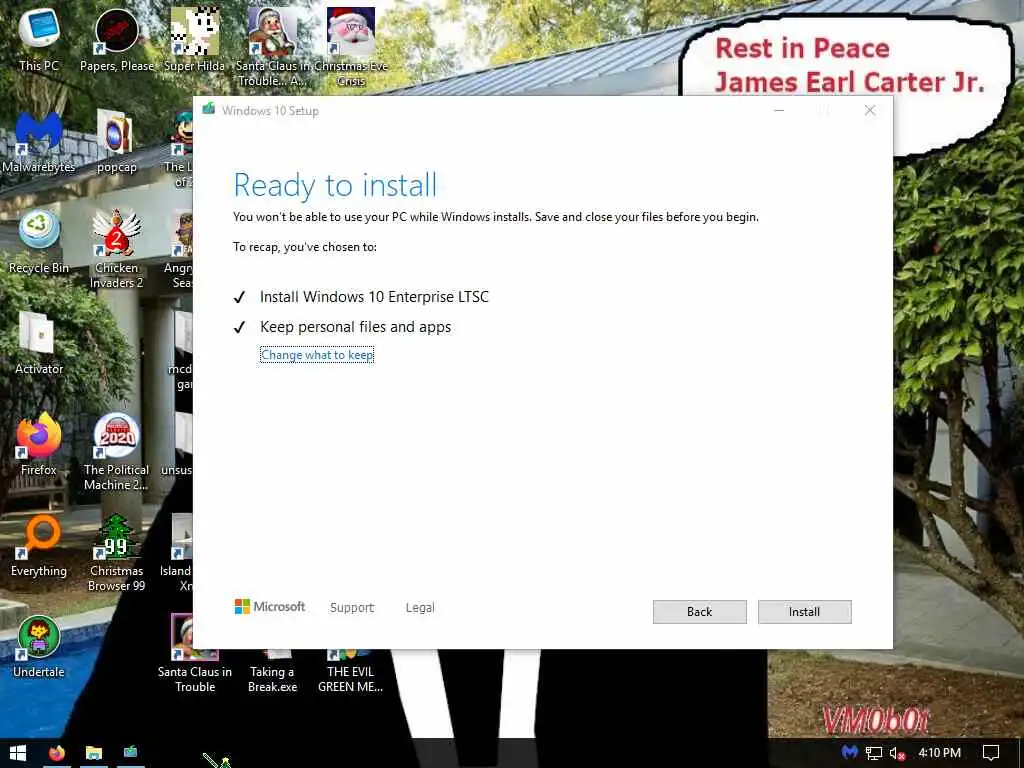The image size is (1024, 768).
Task: Click Keep personal files and apps text
Action: pyautogui.click(x=355, y=327)
